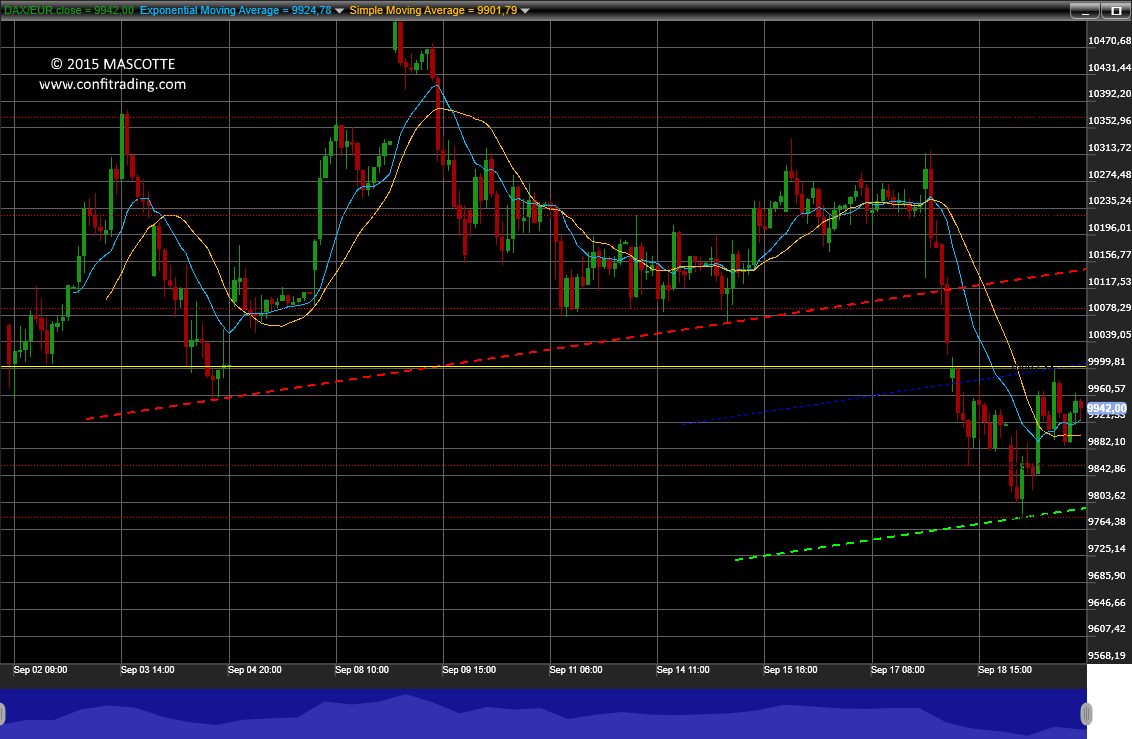Select the yellow horizontal level line
1132x739 pixels.
(543, 367)
